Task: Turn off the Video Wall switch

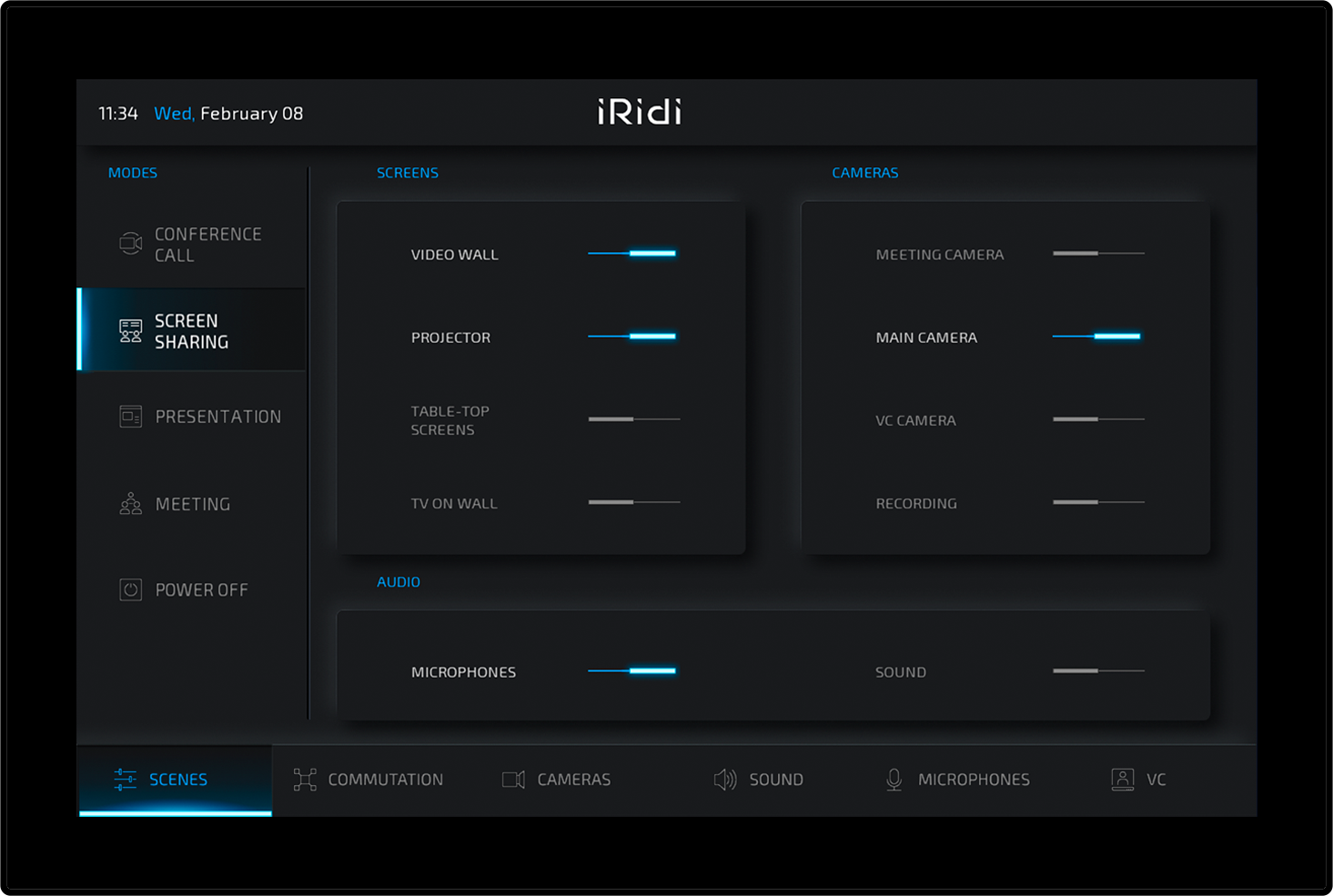Action: tap(633, 254)
